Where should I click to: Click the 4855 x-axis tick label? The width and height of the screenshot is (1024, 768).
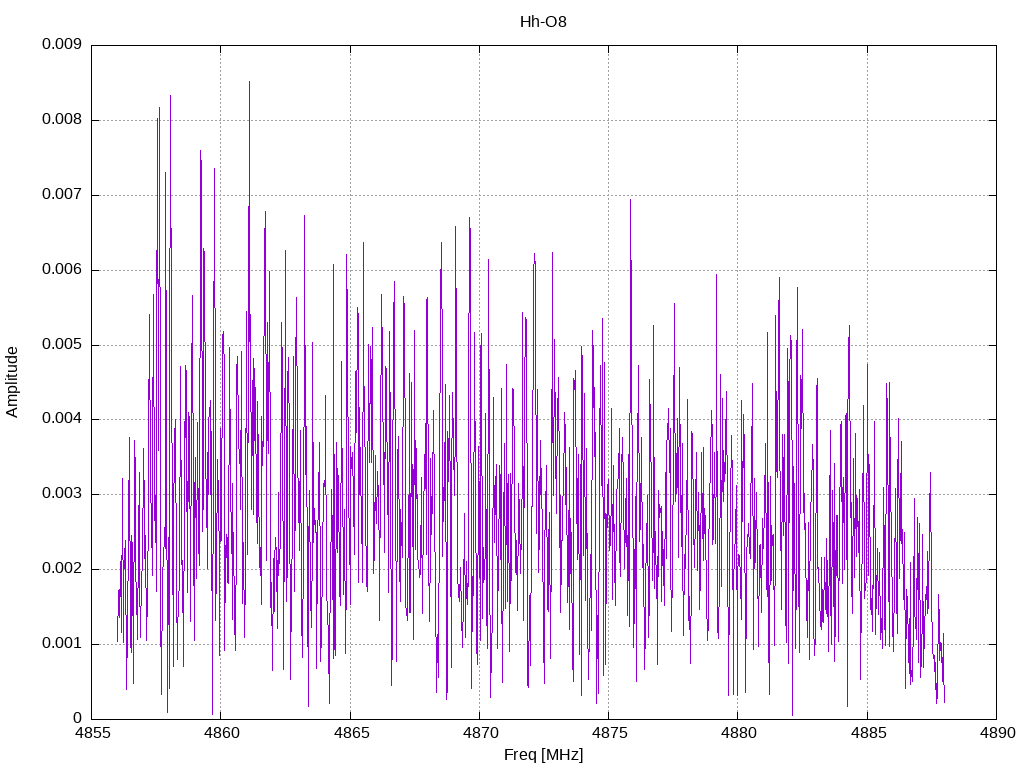[x=91, y=733]
